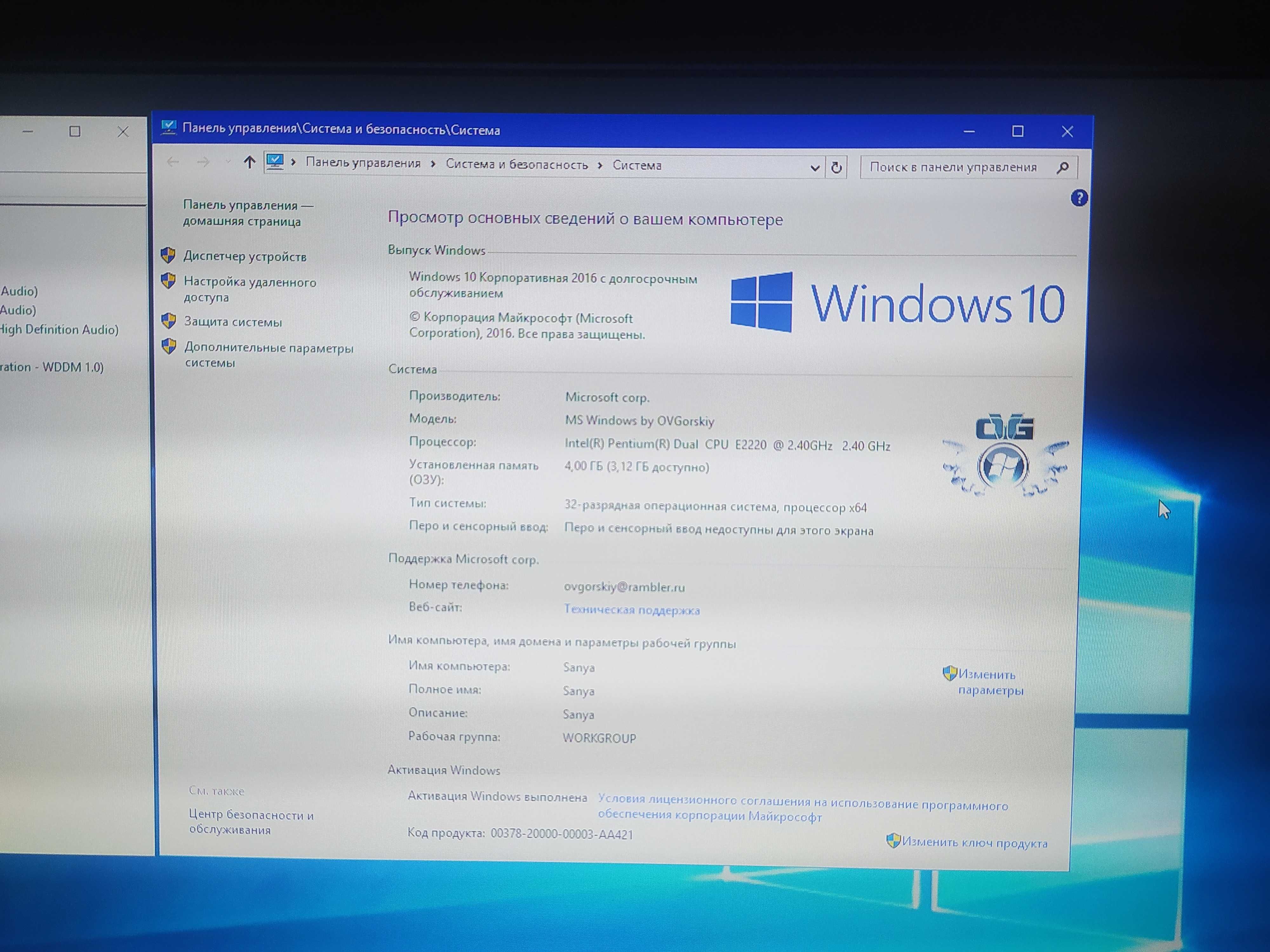Click the computer icon in address bar
Viewport: 1270px width, 952px height.
pyautogui.click(x=275, y=162)
